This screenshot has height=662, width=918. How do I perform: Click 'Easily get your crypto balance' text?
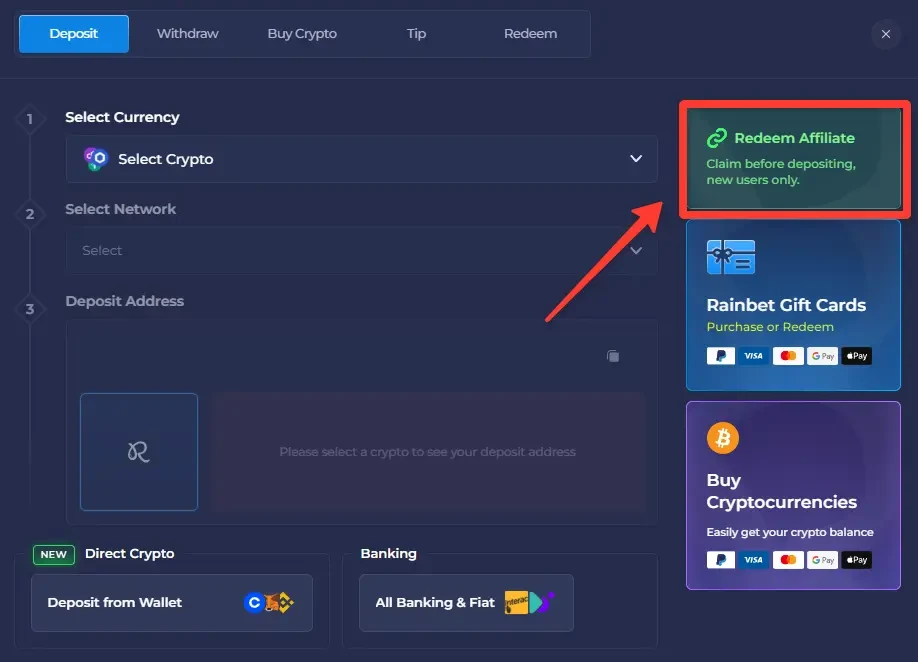790,532
